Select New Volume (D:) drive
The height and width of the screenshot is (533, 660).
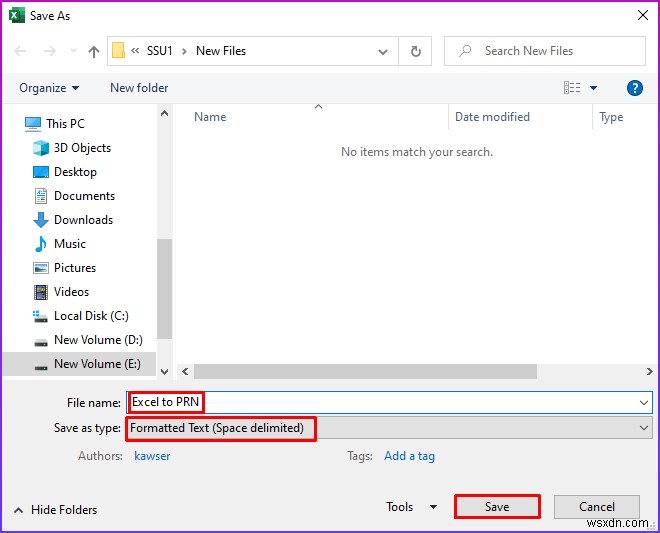88,340
